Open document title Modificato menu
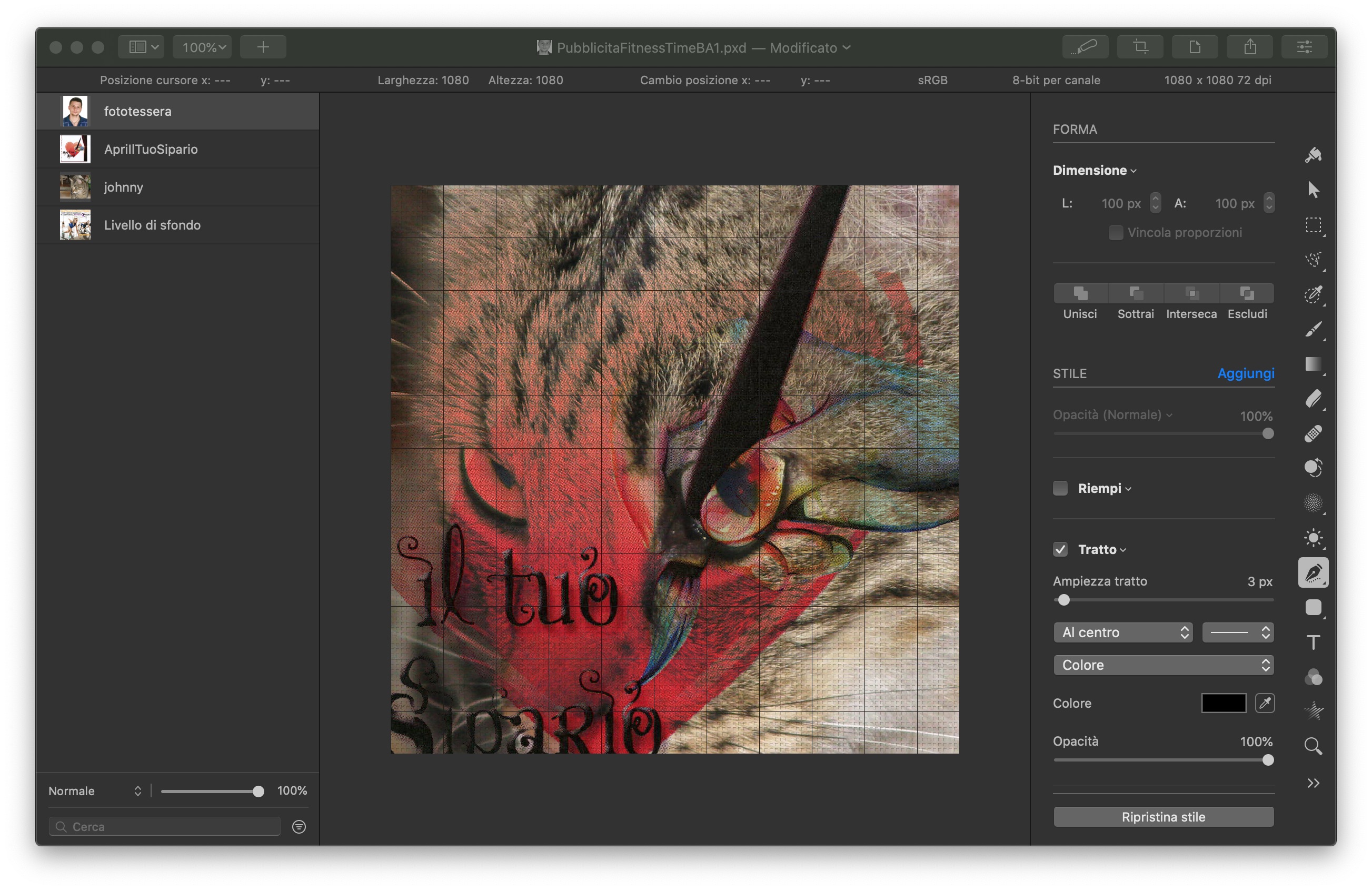This screenshot has width=1372, height=890. point(810,47)
